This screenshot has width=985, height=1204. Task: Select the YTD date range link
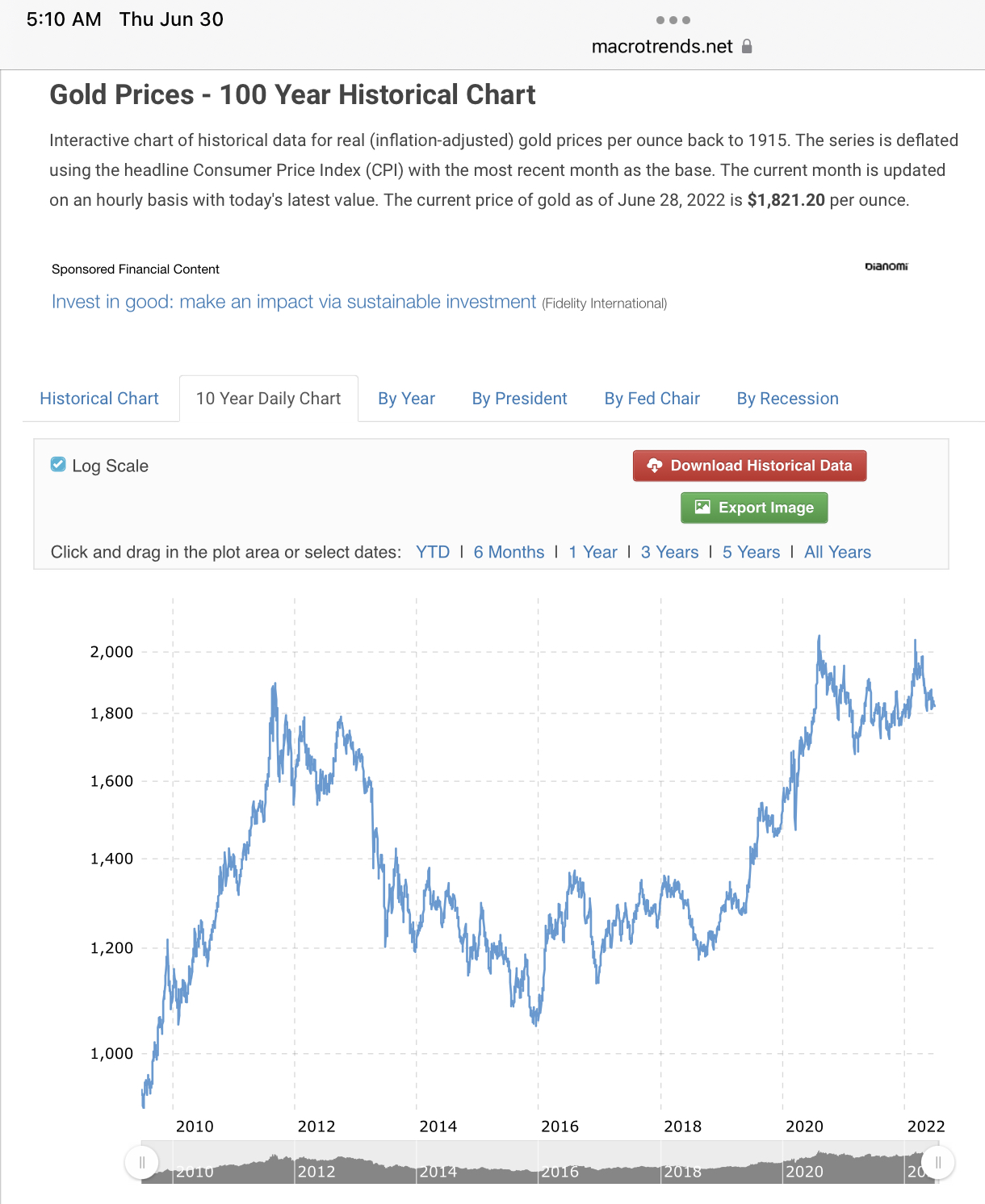(433, 552)
